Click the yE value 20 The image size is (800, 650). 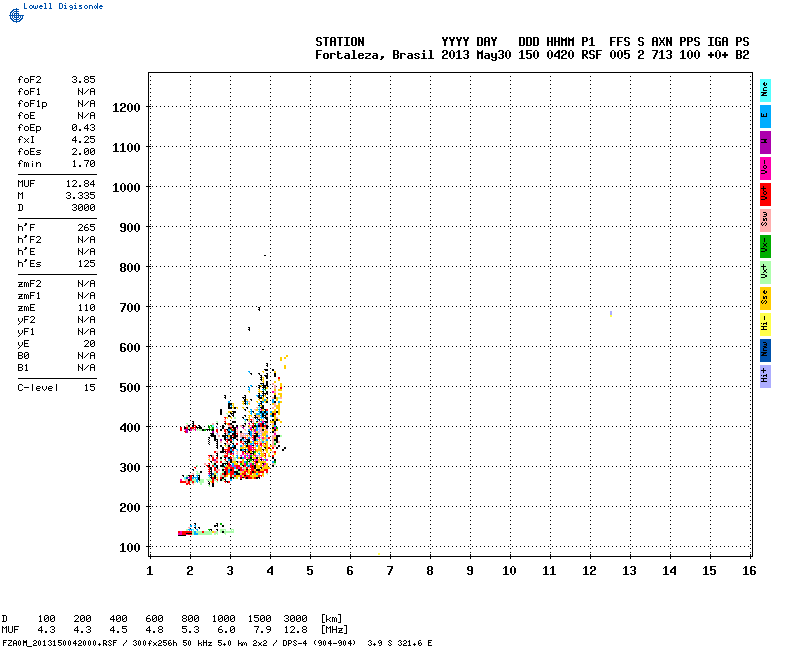pyautogui.click(x=90, y=344)
